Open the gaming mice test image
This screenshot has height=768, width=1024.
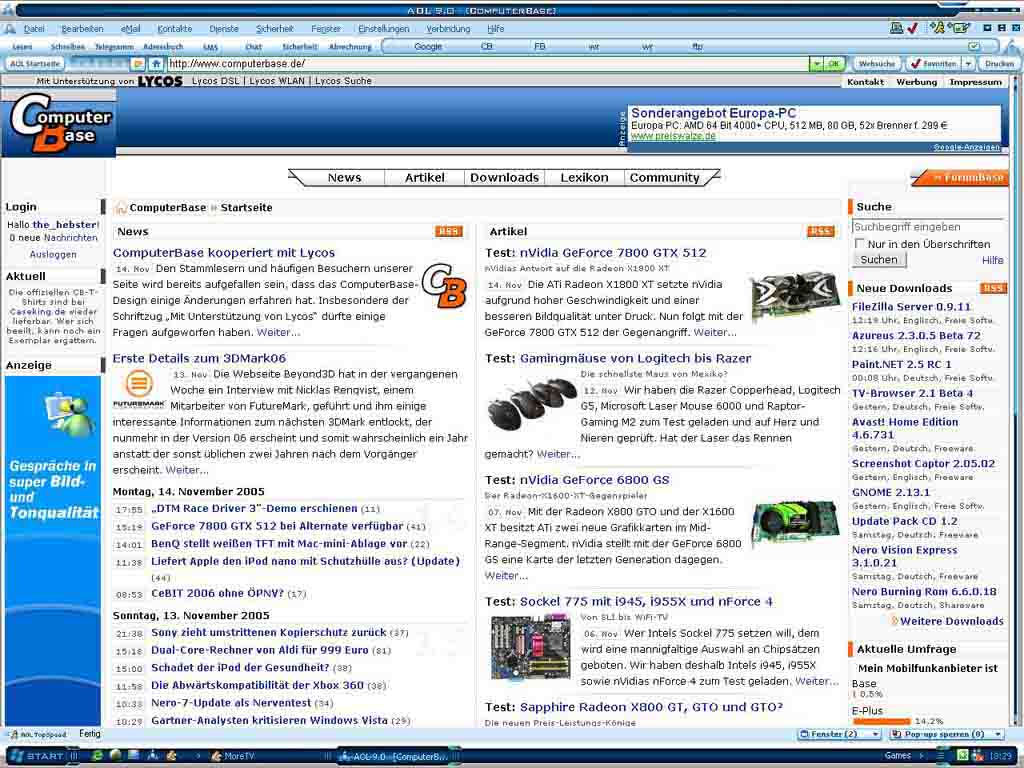coord(531,405)
